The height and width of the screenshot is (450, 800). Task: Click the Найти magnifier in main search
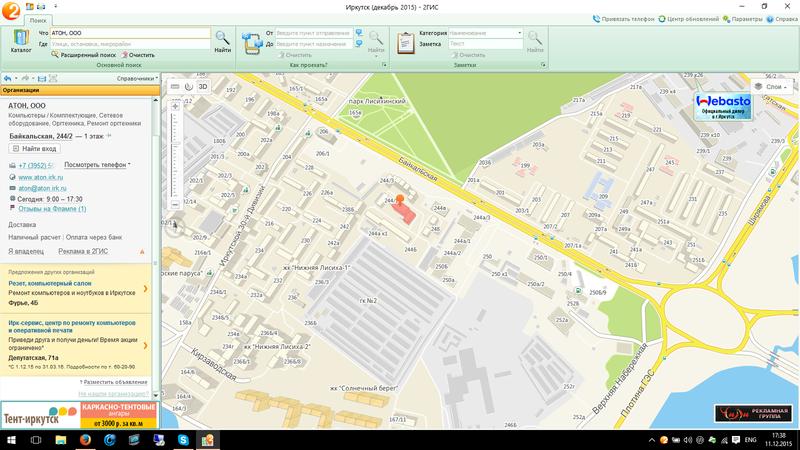click(x=222, y=41)
